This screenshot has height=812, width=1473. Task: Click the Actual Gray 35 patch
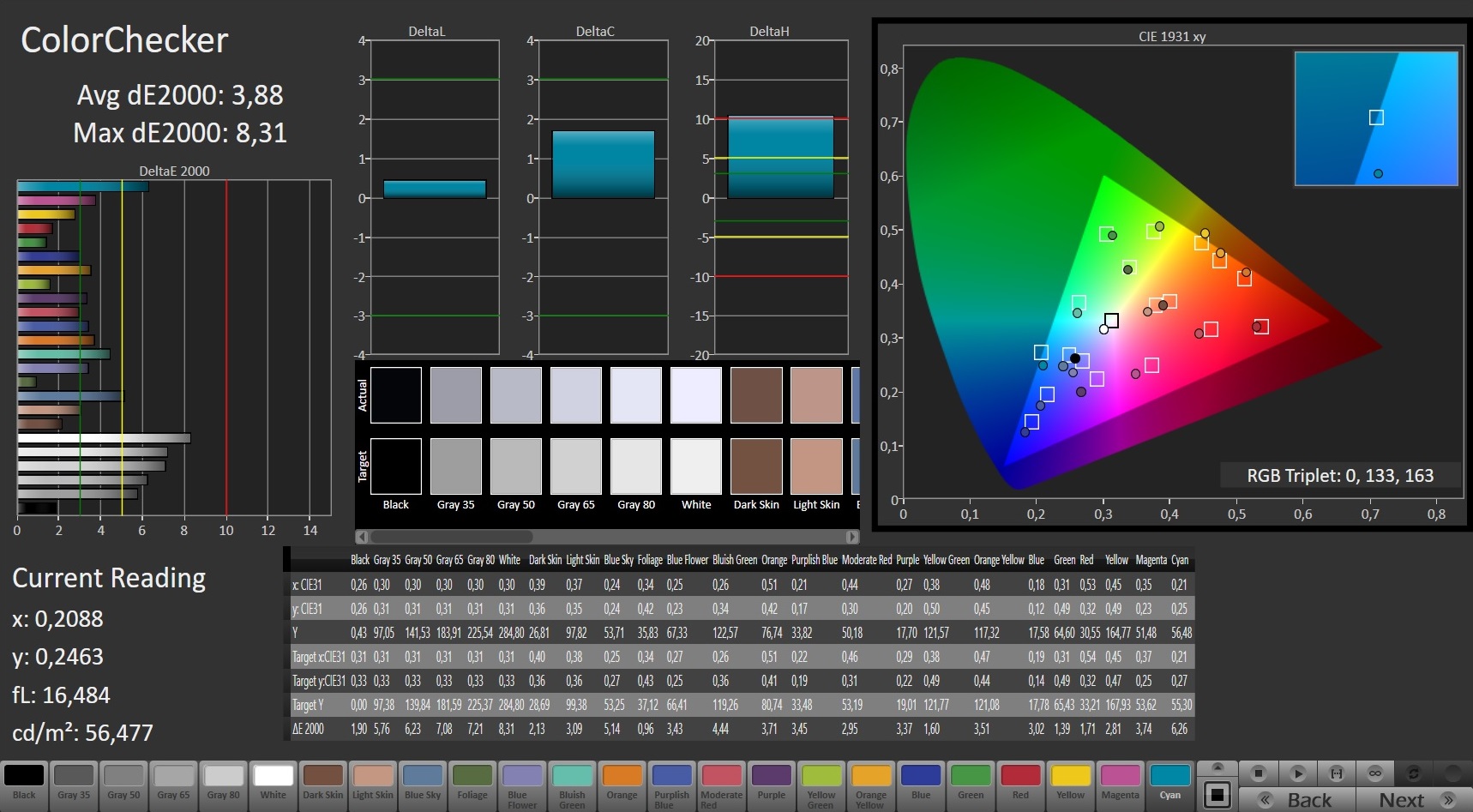pyautogui.click(x=456, y=395)
